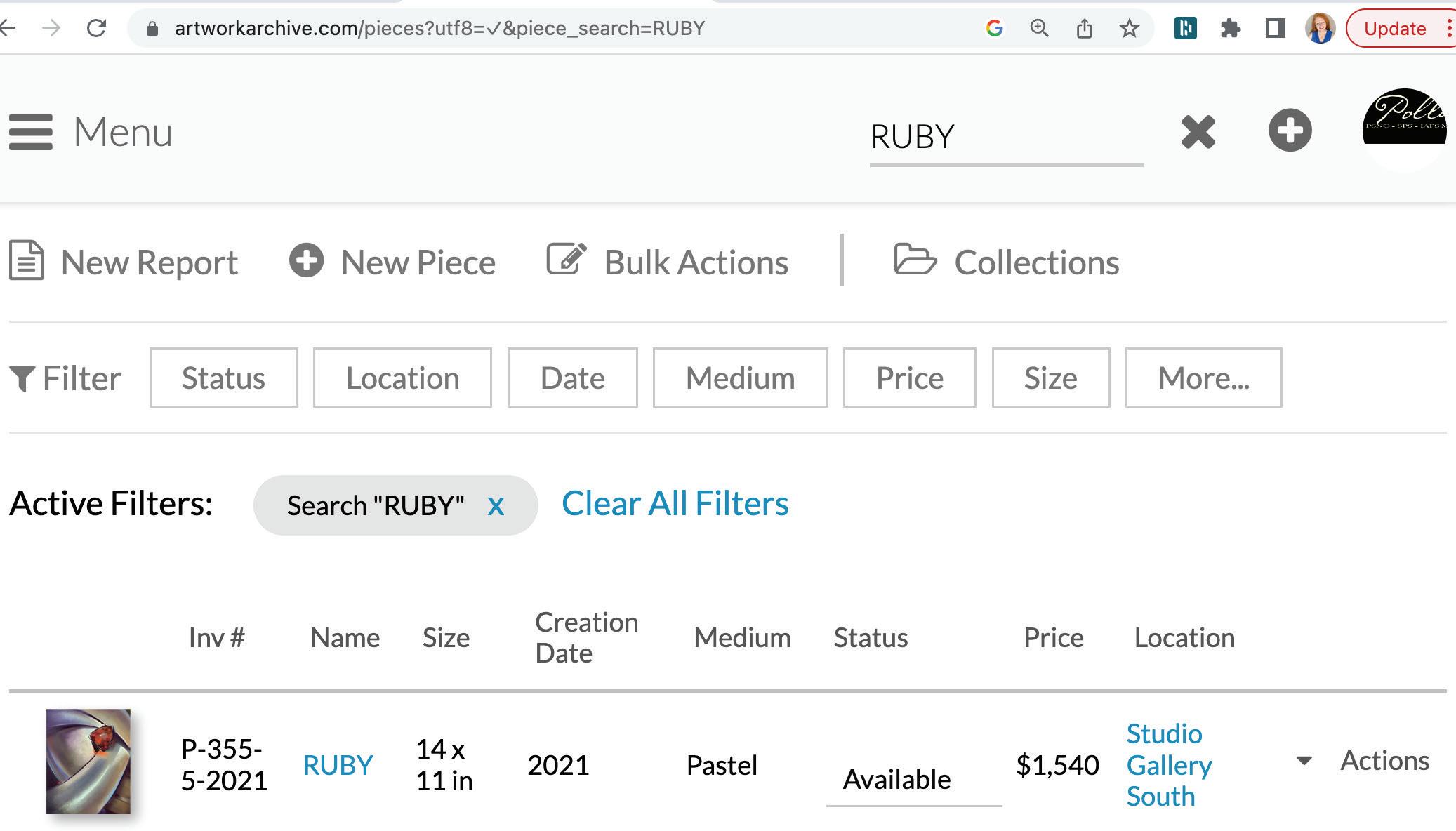Click the circular plus add icon

click(x=1290, y=131)
